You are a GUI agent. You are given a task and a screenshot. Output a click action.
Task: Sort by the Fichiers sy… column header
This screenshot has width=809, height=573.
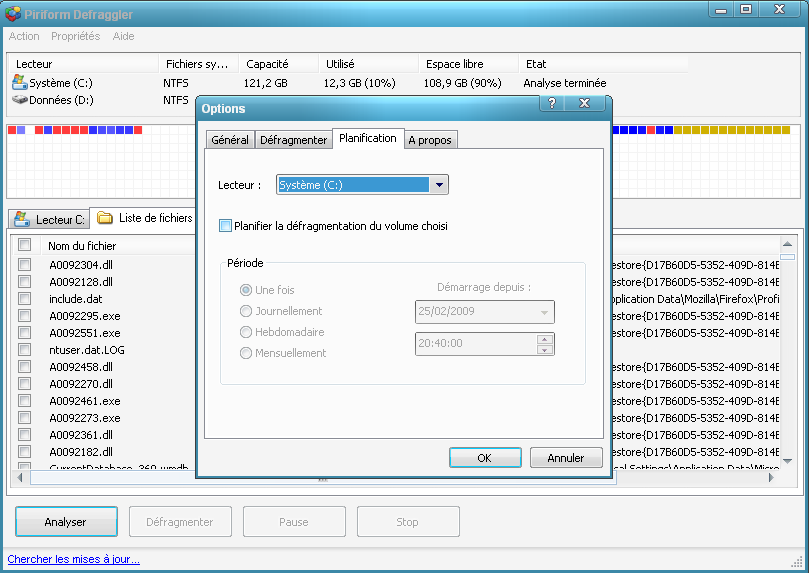click(199, 64)
